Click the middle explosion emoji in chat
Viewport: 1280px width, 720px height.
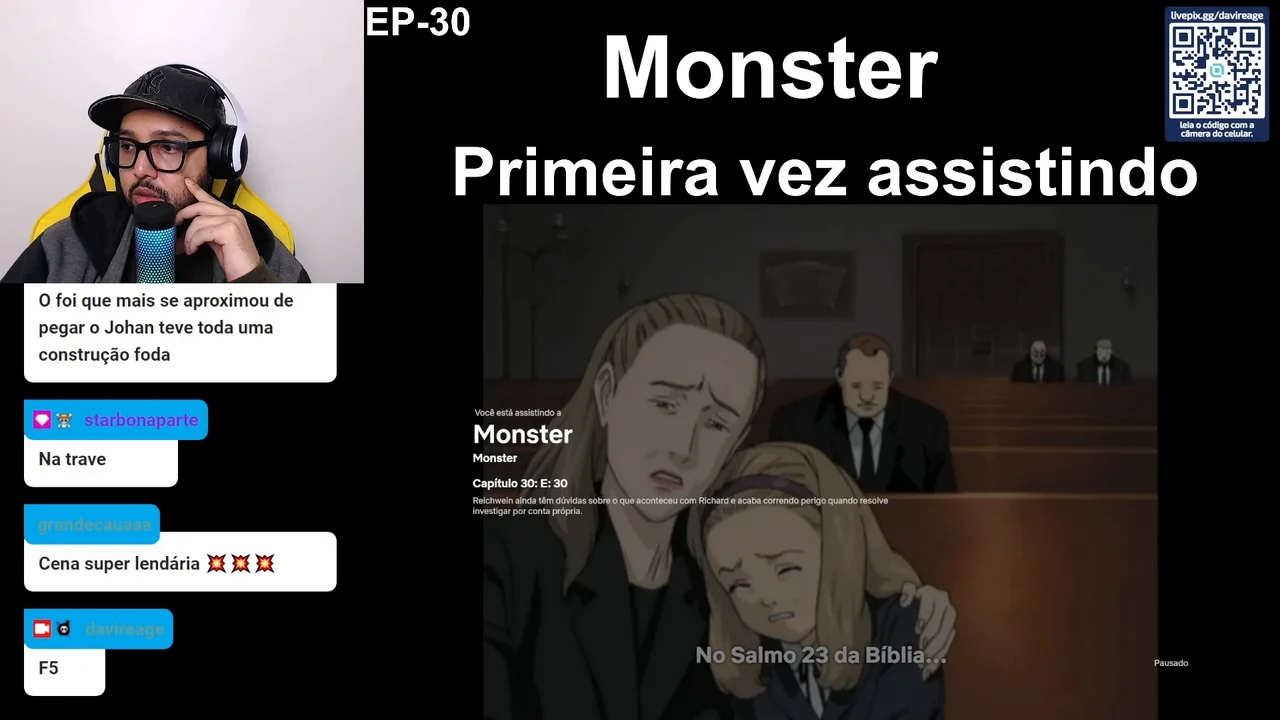pos(240,564)
